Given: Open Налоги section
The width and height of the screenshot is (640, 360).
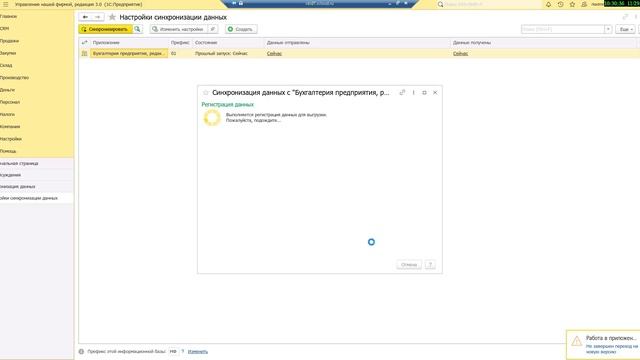Looking at the screenshot, I should (7, 114).
